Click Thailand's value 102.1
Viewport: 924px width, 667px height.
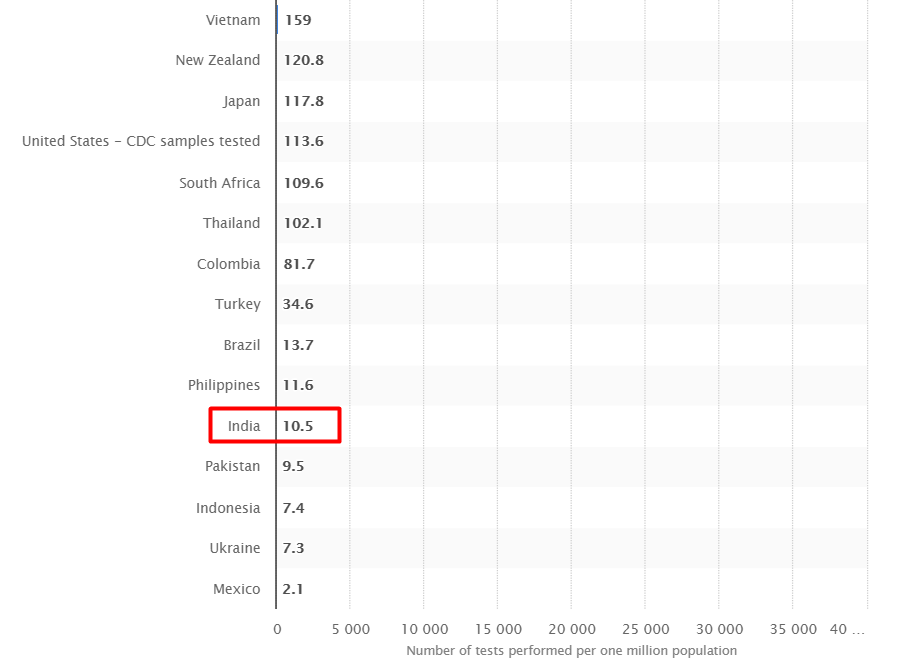pyautogui.click(x=303, y=223)
